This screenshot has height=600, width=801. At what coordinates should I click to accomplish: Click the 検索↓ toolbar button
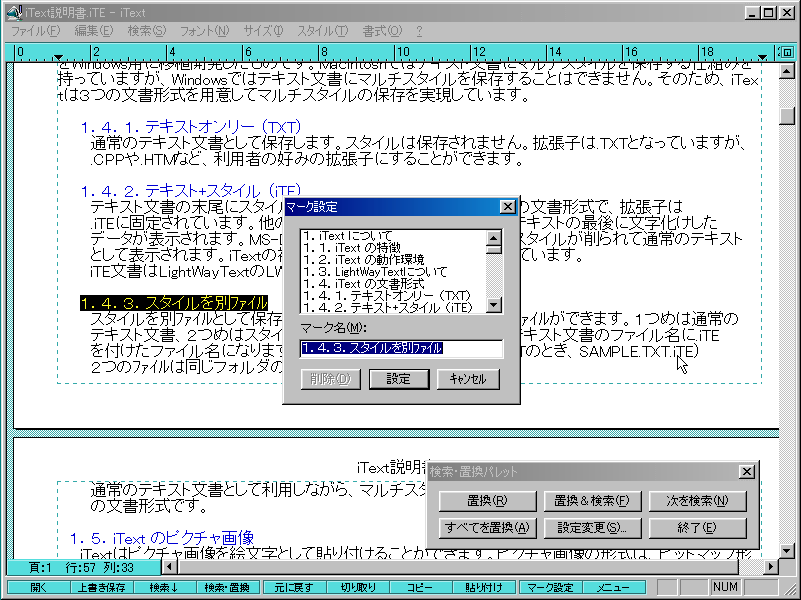(164, 587)
